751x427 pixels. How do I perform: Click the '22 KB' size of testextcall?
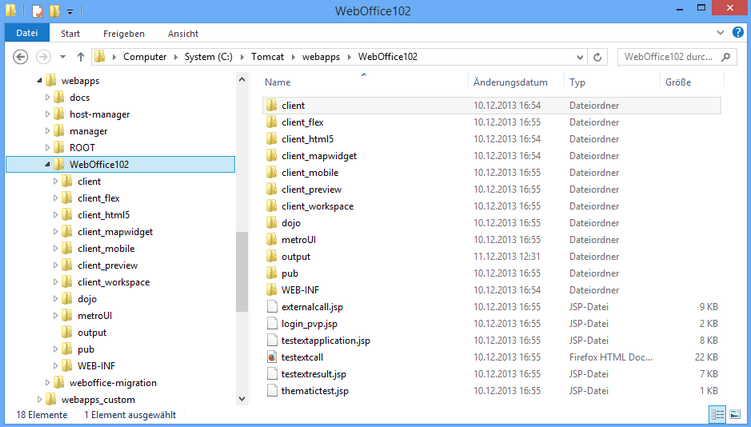(706, 357)
